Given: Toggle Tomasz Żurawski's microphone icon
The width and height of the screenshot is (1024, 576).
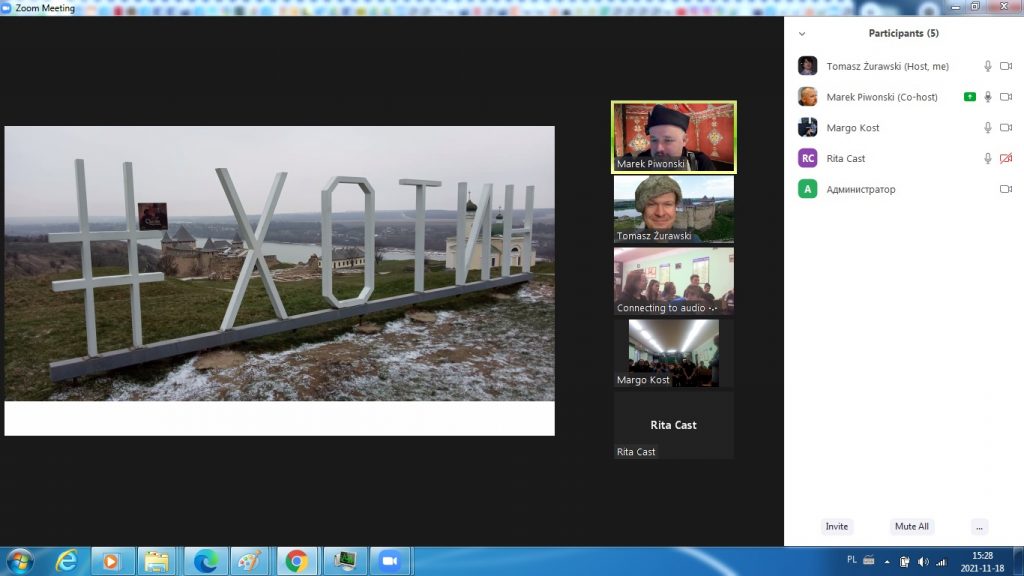Looking at the screenshot, I should (988, 67).
